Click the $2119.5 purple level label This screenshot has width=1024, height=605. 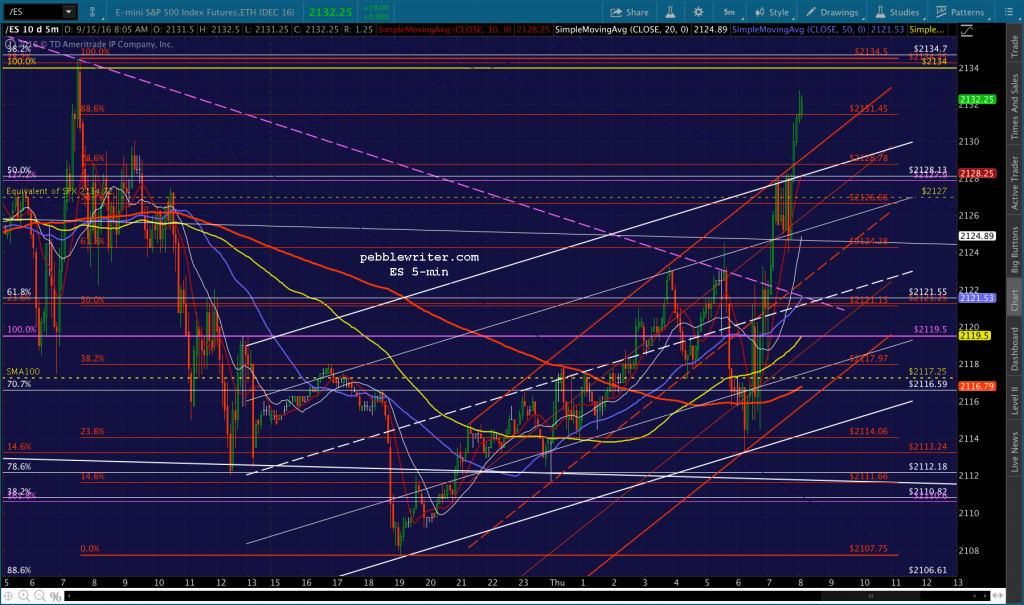tap(930, 329)
